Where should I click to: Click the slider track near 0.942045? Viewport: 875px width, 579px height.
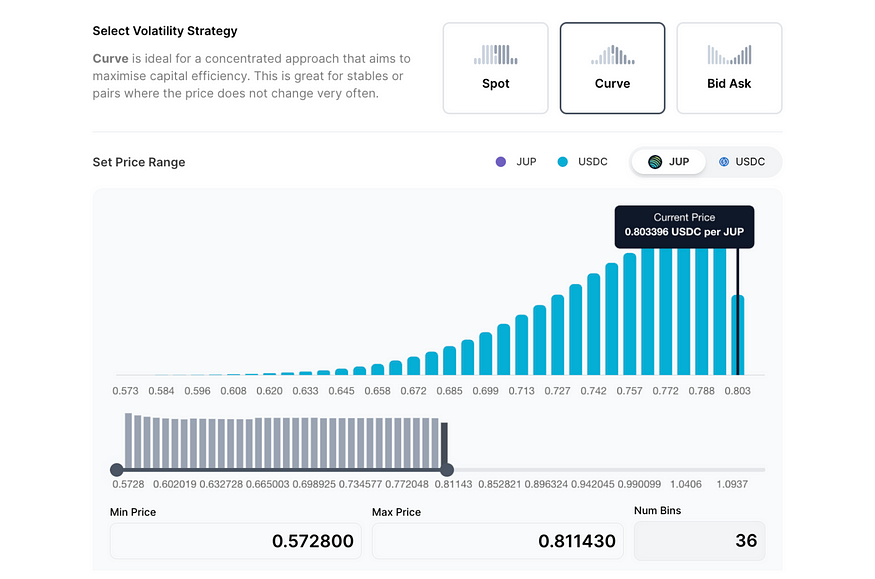(593, 470)
